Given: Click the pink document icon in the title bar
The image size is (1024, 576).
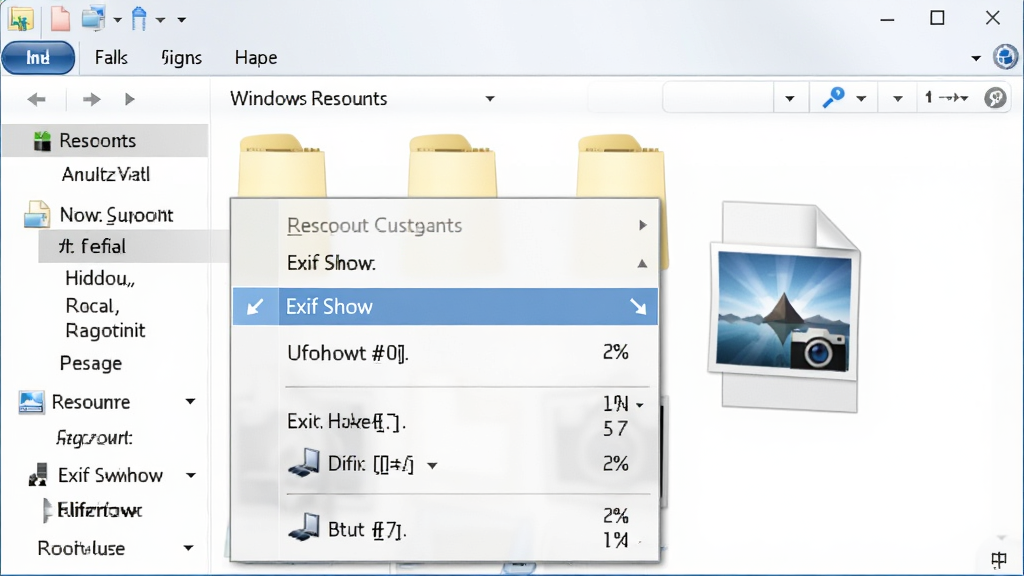Looking at the screenshot, I should tap(60, 18).
